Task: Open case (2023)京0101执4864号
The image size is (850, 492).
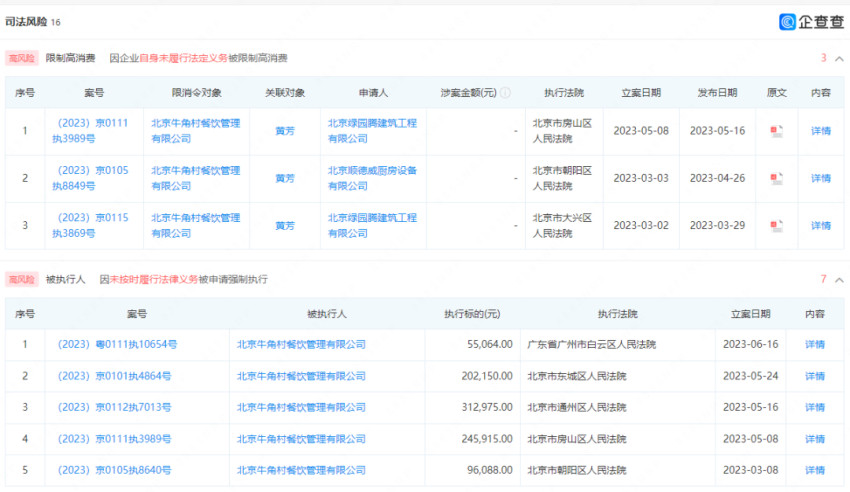Action: click(x=114, y=376)
